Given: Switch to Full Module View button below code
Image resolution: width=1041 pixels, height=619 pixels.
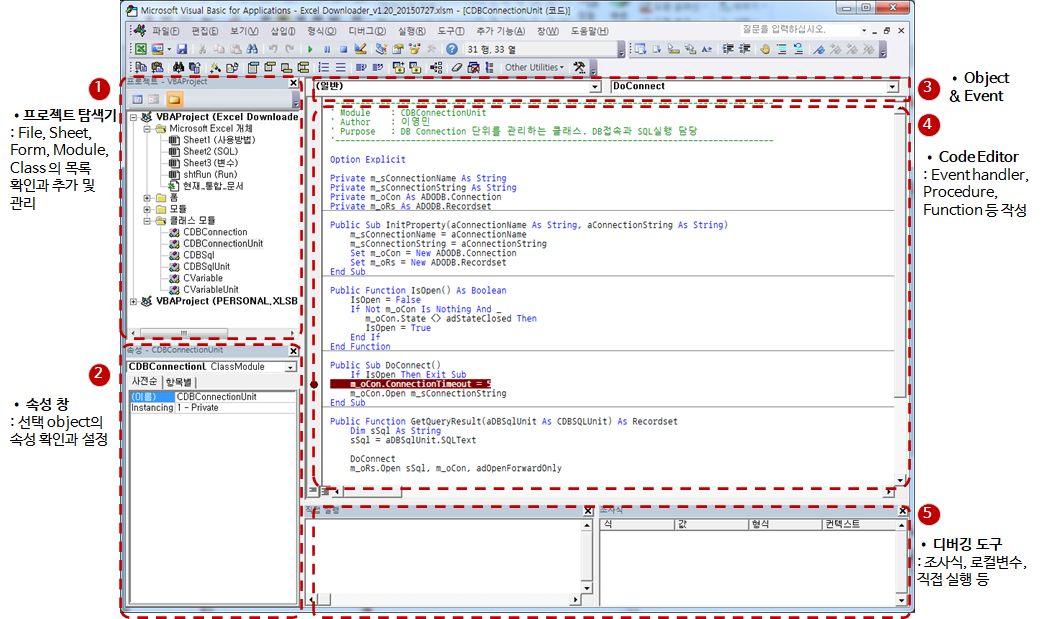Looking at the screenshot, I should click(x=324, y=491).
